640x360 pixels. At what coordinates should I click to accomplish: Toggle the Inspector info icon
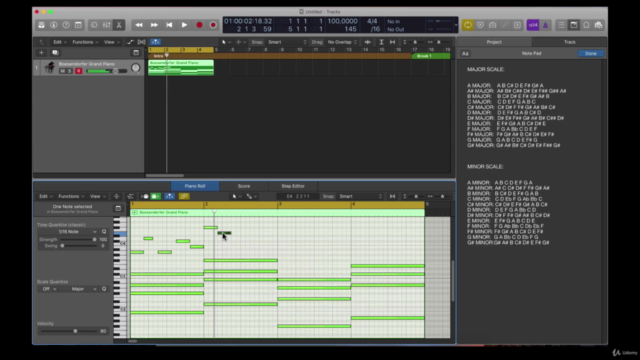53,25
